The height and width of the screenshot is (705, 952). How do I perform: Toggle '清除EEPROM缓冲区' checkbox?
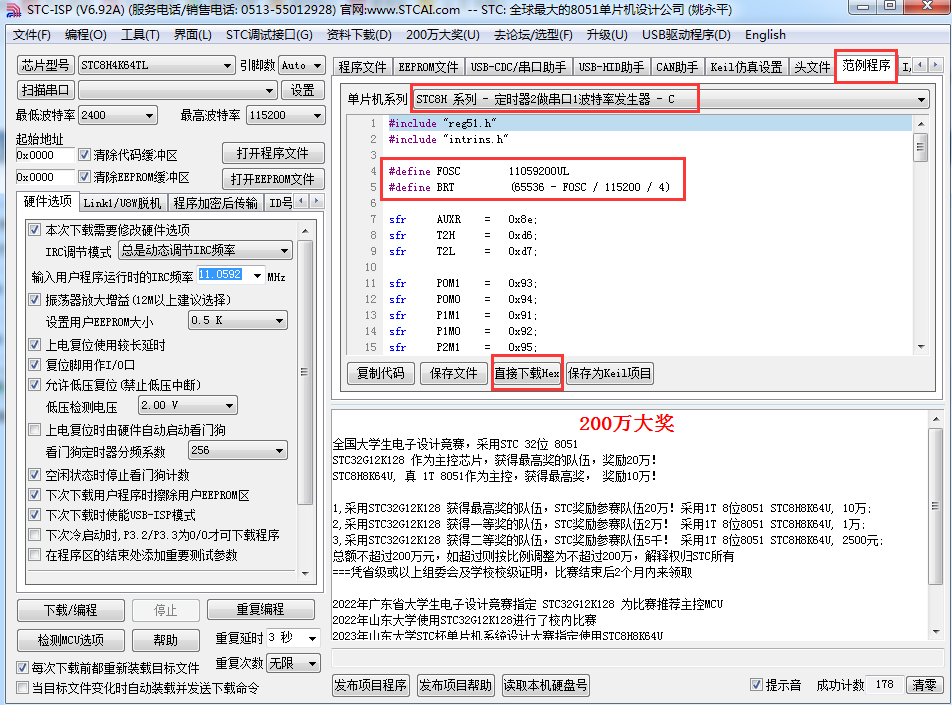[84, 177]
